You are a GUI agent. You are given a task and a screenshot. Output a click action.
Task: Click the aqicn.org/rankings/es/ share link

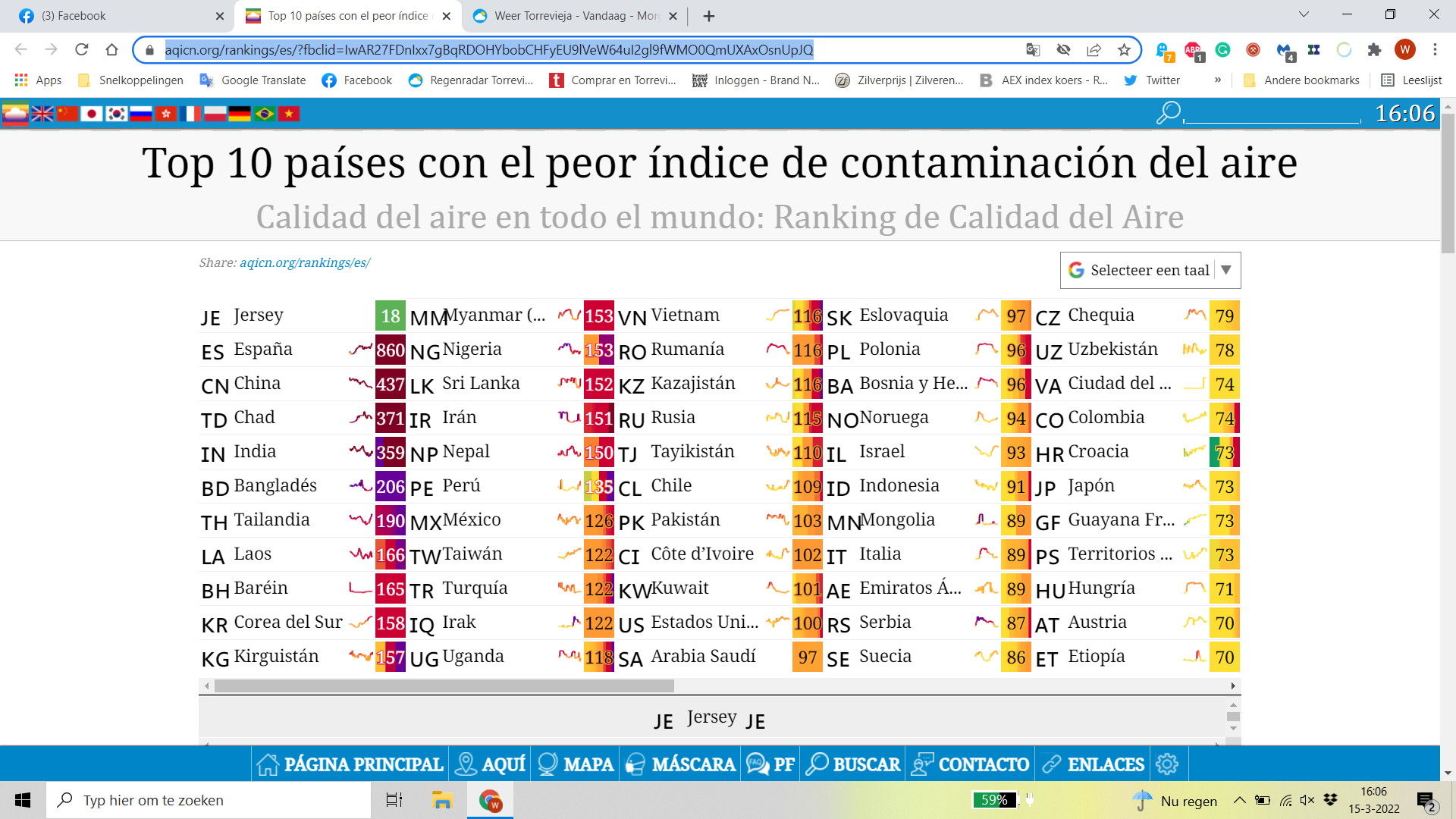(305, 263)
